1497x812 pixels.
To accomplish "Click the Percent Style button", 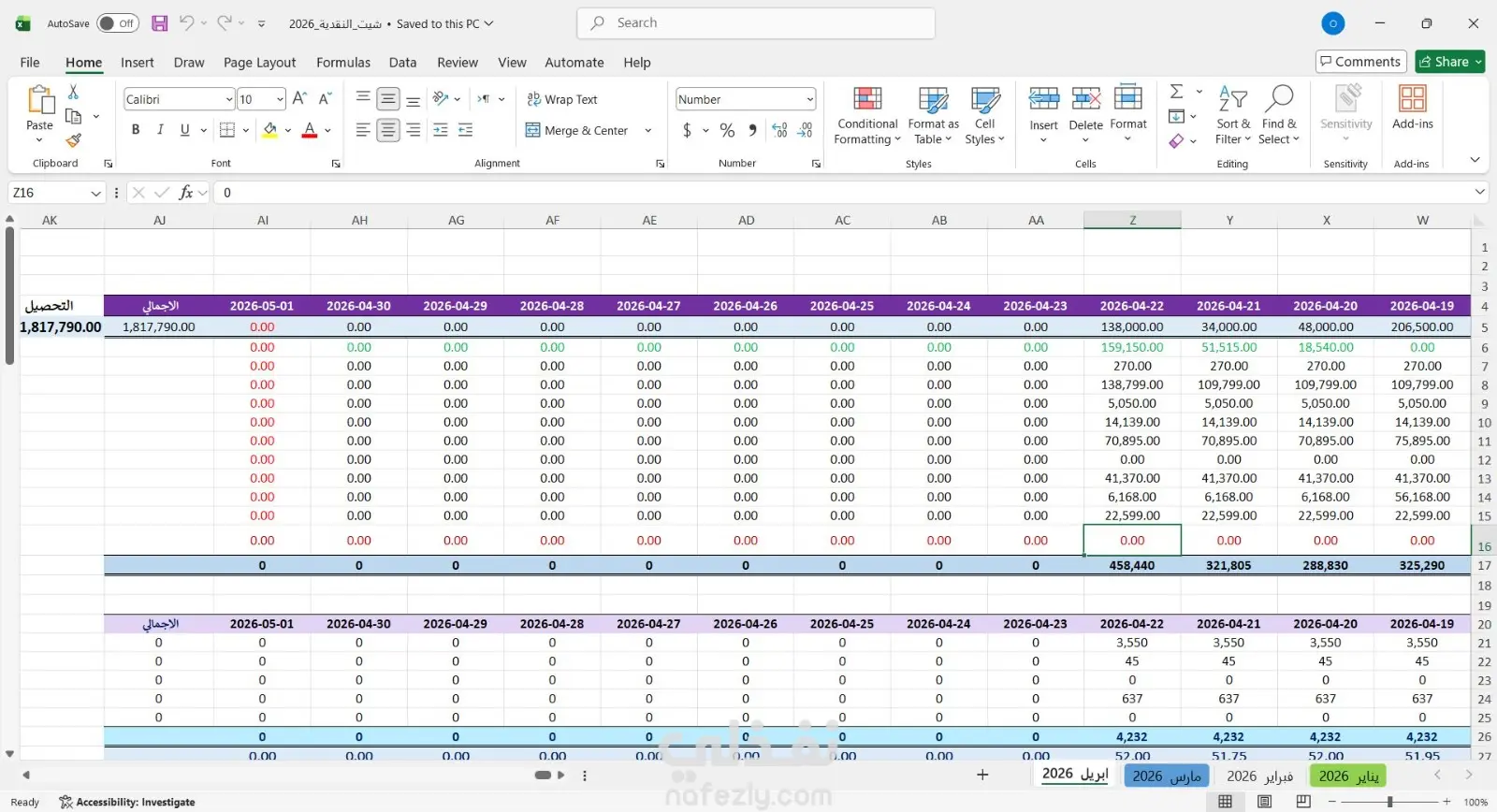I will [x=727, y=131].
